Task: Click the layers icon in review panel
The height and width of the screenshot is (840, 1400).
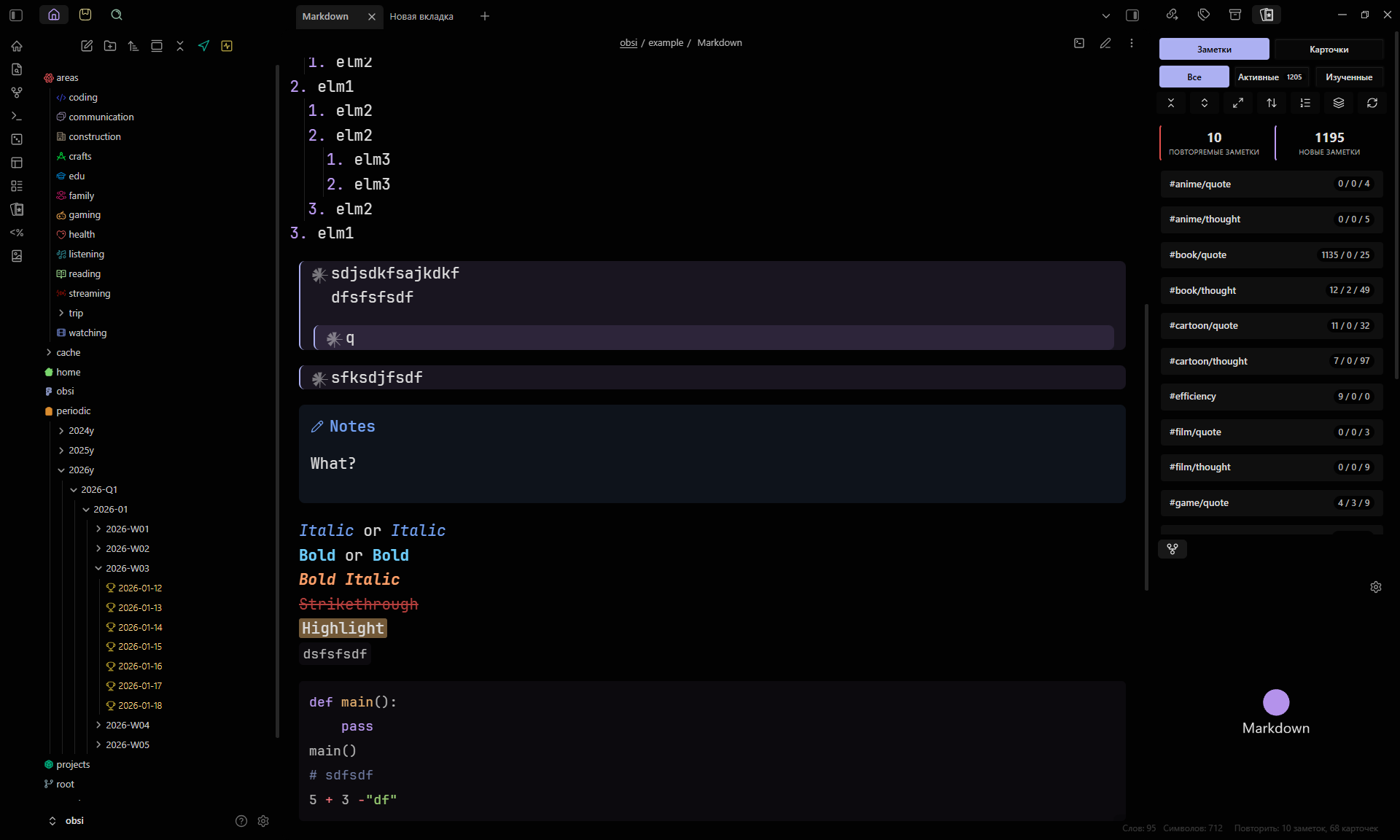Action: [x=1339, y=103]
